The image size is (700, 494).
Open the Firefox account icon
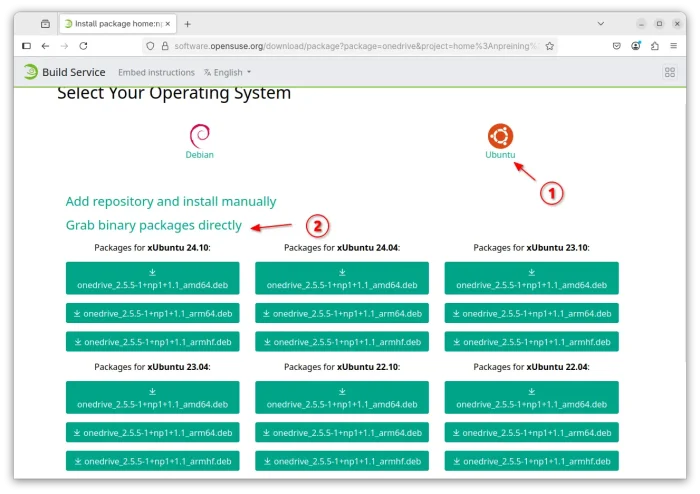[x=636, y=46]
